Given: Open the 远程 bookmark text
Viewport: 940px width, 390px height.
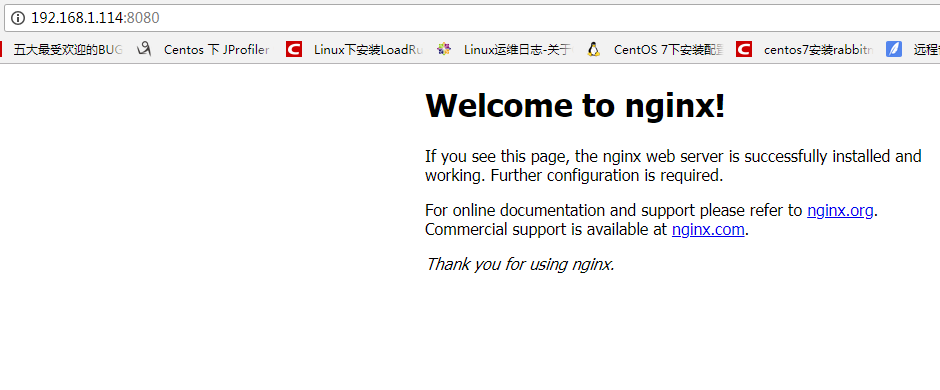Looking at the screenshot, I should coord(927,50).
